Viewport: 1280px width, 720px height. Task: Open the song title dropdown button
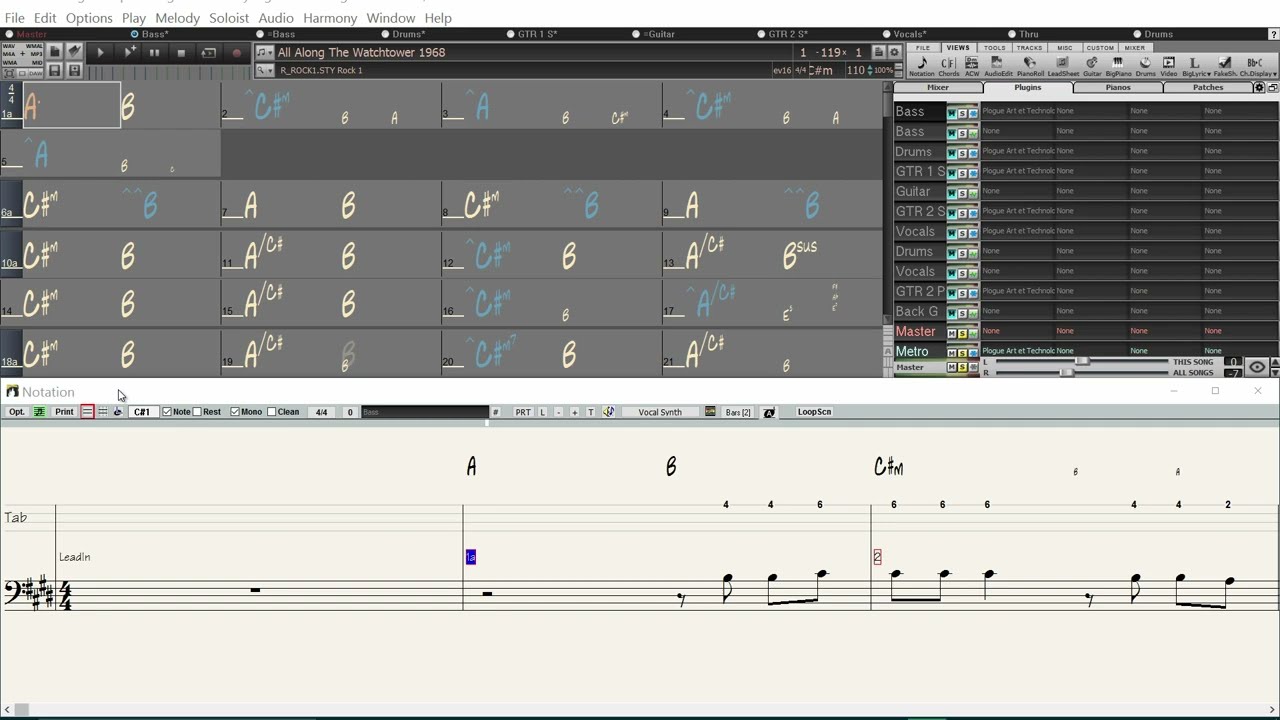[264, 52]
